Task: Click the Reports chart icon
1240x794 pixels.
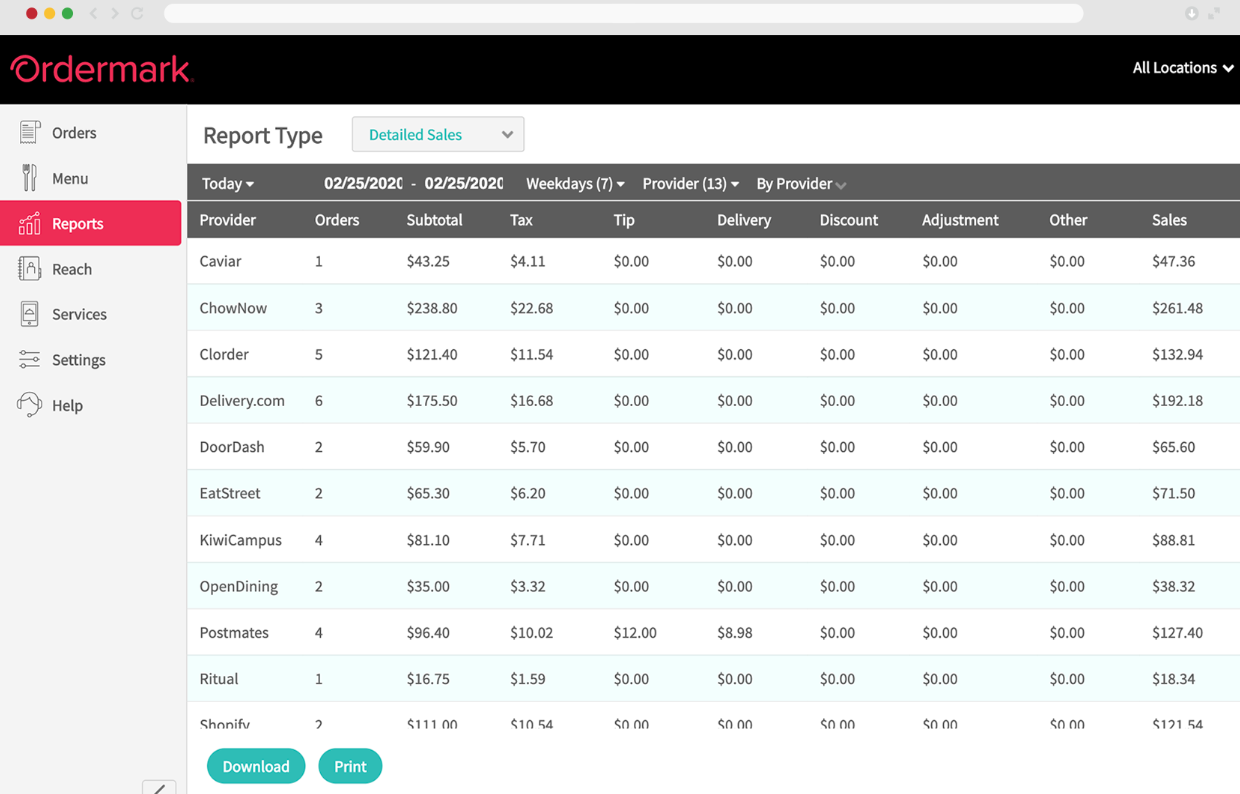Action: [x=29, y=223]
